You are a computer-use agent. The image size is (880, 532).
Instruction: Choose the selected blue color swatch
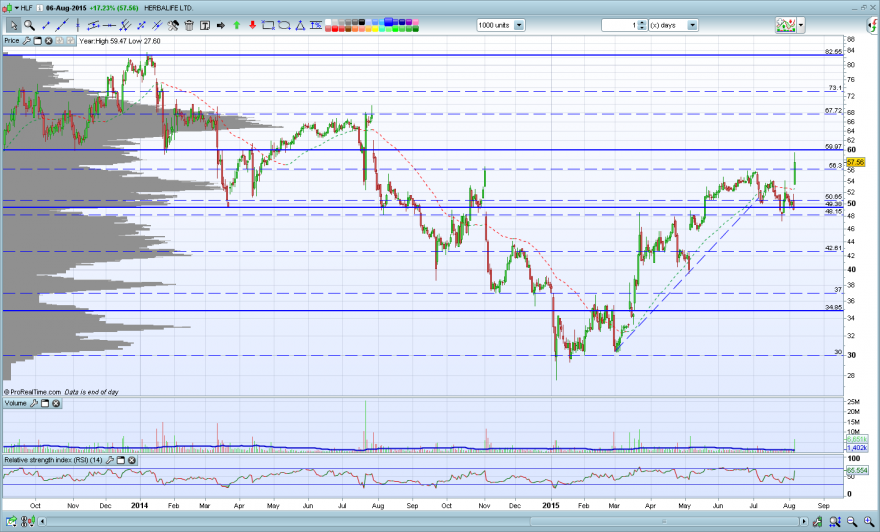(x=388, y=22)
